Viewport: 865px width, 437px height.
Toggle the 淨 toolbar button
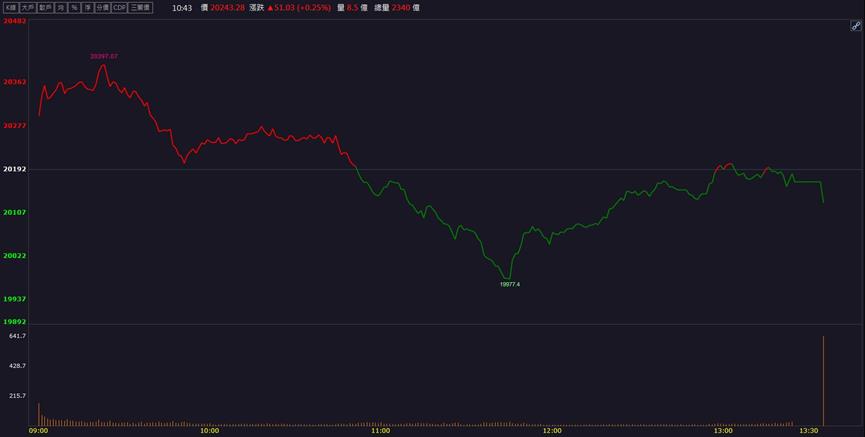[x=88, y=8]
